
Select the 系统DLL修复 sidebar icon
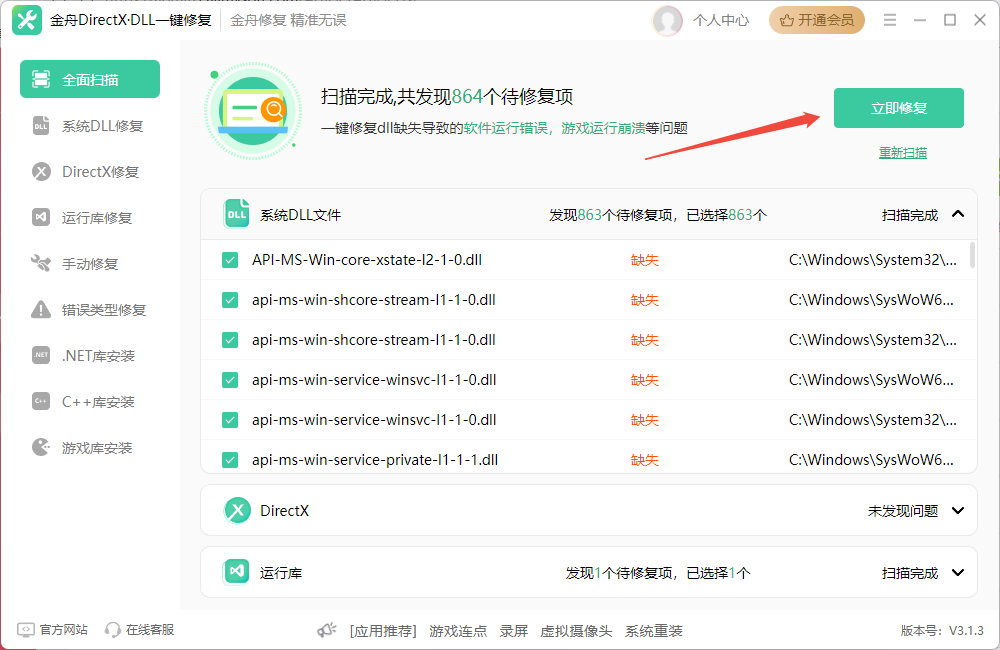[41, 126]
